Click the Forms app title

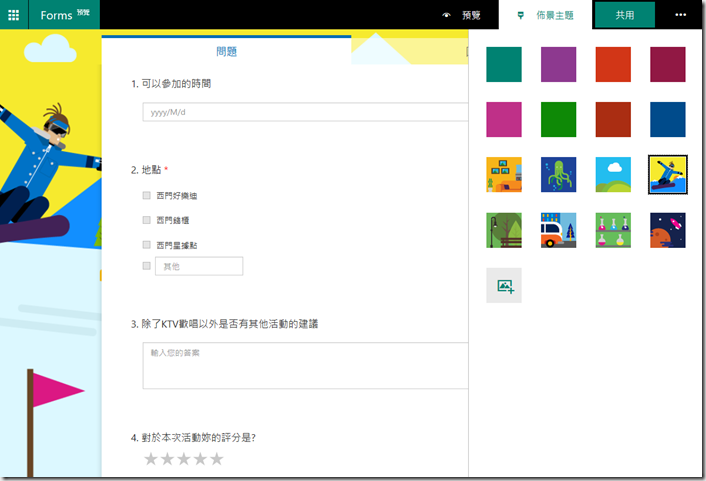56,15
